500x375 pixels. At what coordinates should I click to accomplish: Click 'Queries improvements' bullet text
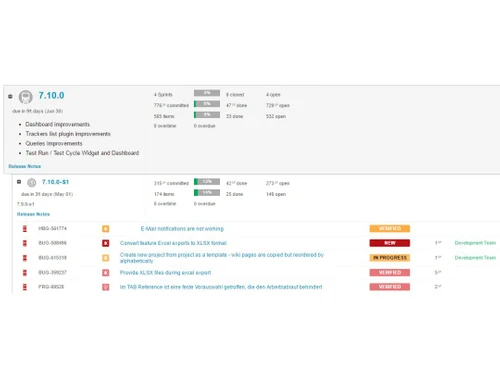pyautogui.click(x=54, y=144)
